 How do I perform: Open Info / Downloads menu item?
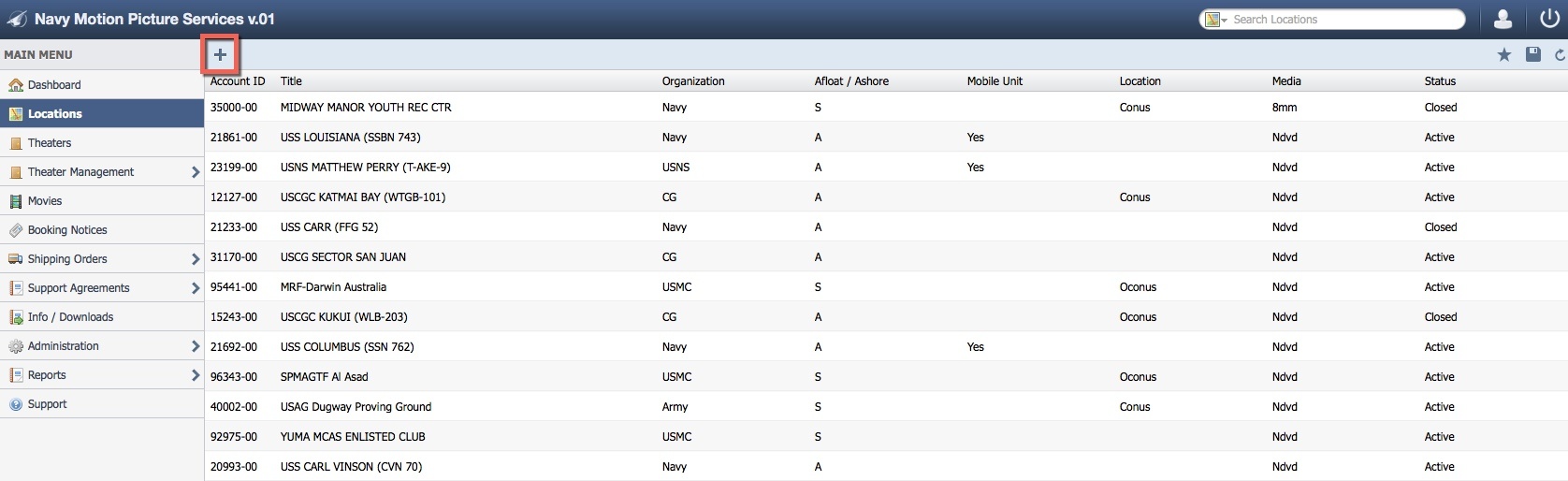point(70,317)
